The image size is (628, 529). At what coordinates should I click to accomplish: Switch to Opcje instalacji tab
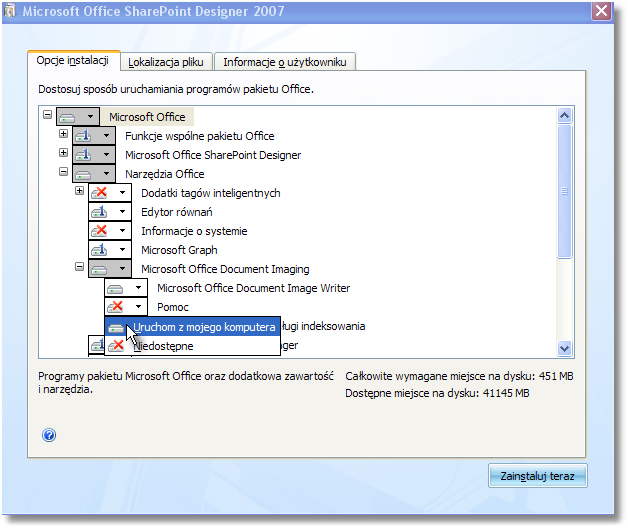[73, 60]
